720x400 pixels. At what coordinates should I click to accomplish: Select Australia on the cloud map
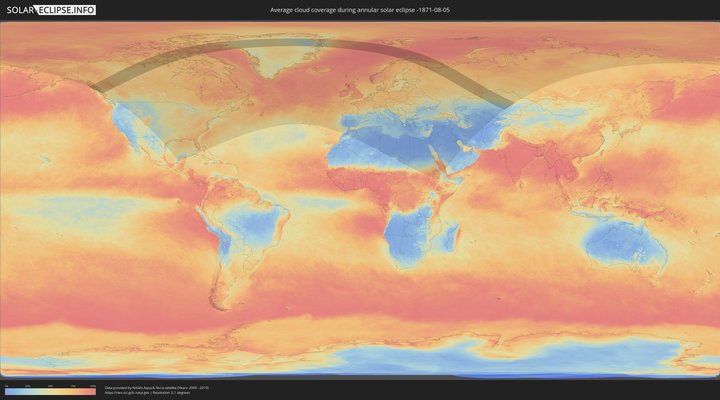[x=625, y=244]
